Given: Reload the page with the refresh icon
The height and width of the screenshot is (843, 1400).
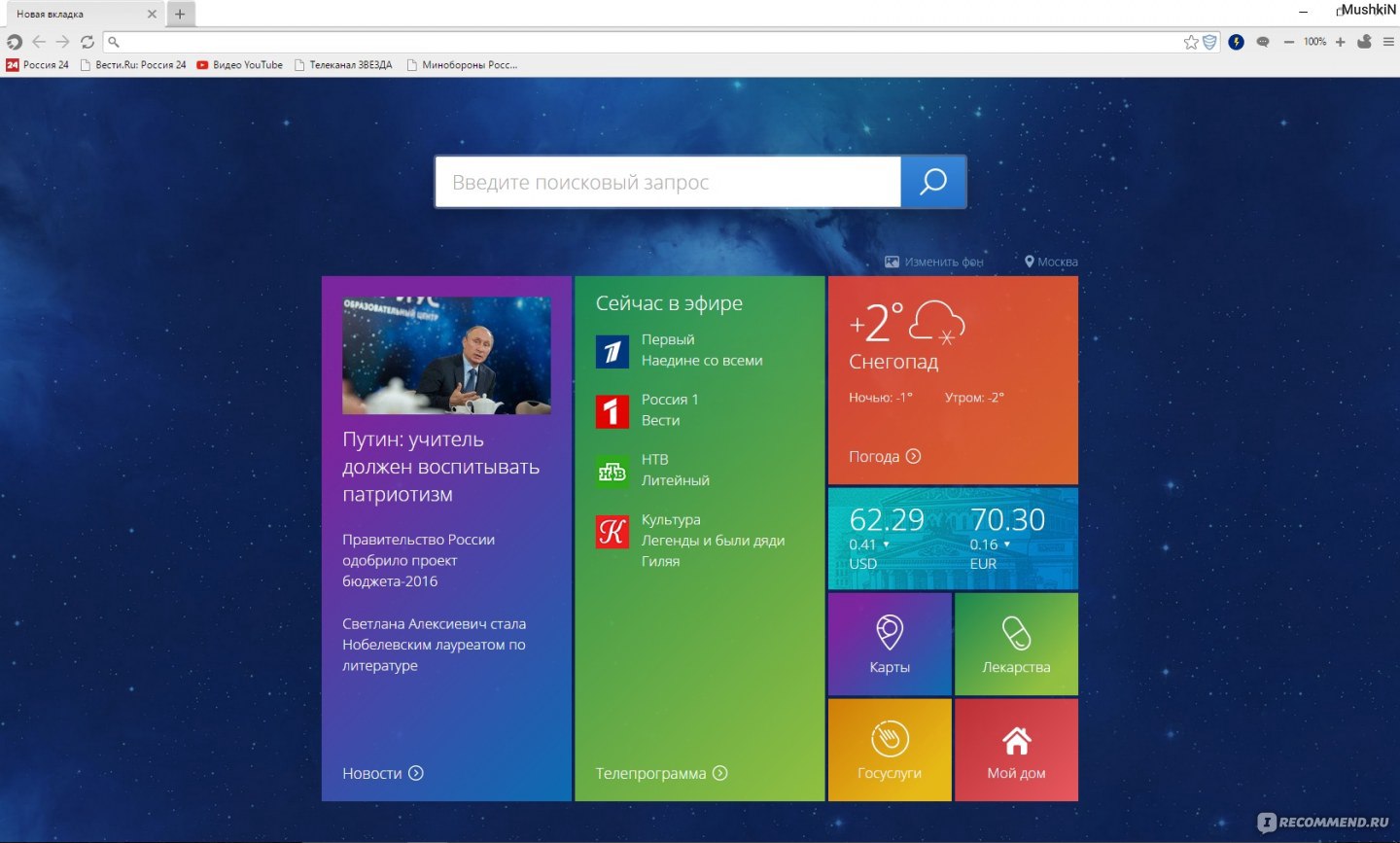Looking at the screenshot, I should [x=87, y=42].
